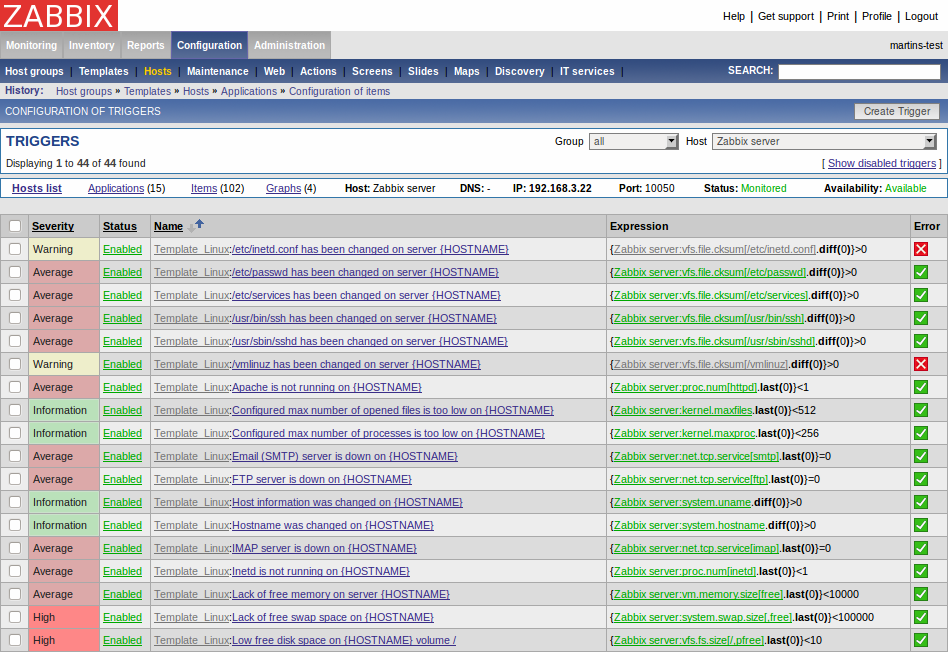The image size is (948, 652).
Task: Click green status icon for low disk space trigger
Action: [x=921, y=640]
